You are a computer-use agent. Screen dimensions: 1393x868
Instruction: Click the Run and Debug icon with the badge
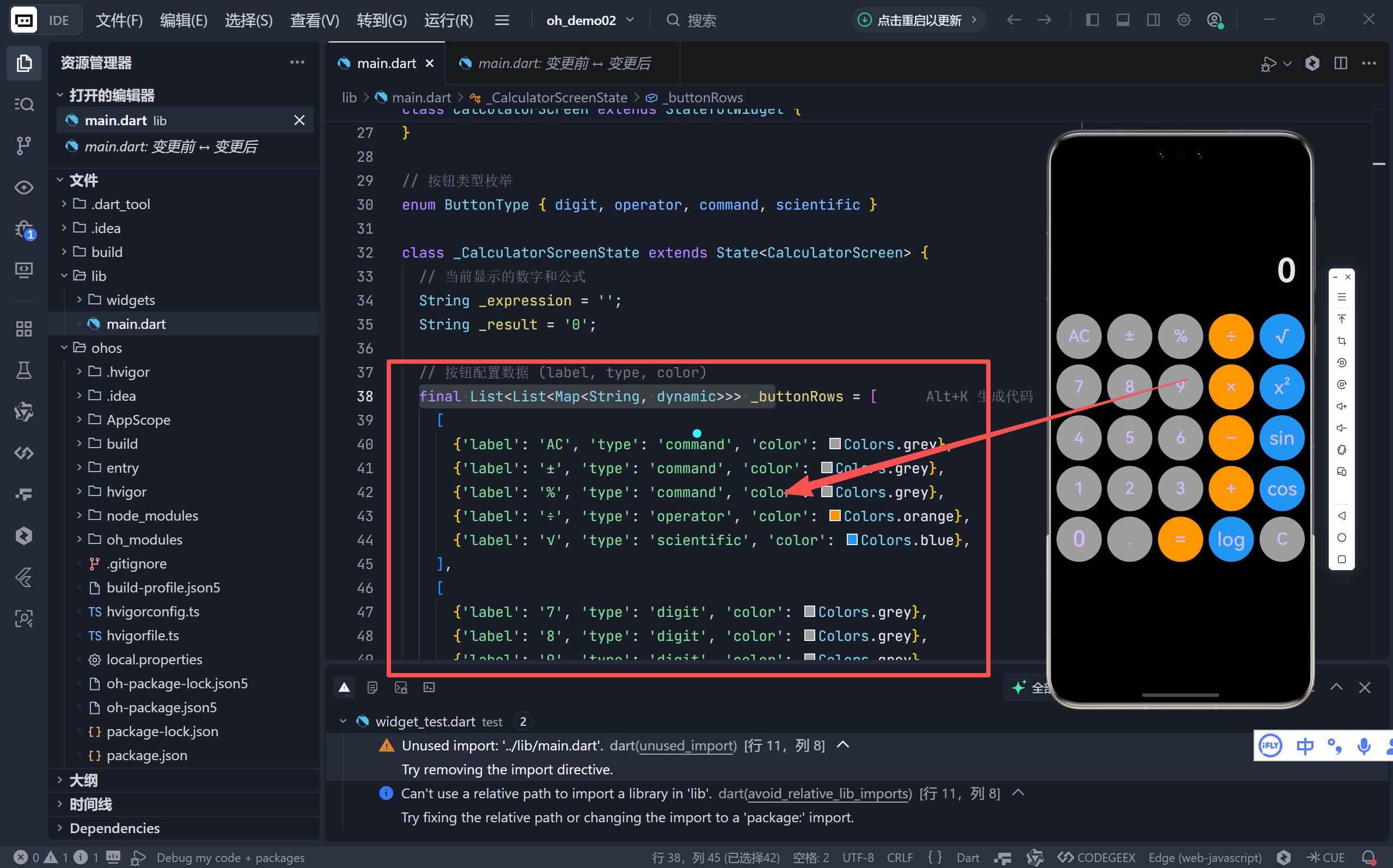point(23,230)
